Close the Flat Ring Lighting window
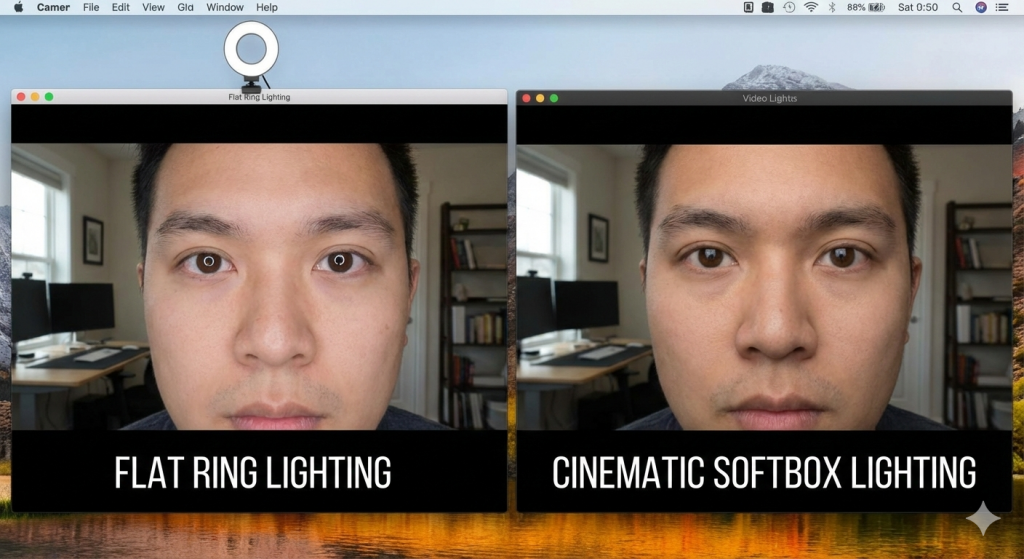This screenshot has height=559, width=1024. (21, 97)
